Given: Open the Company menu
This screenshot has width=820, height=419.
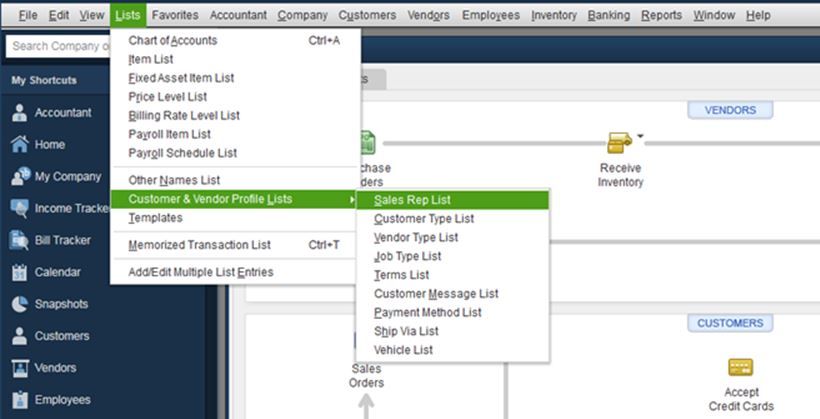Looking at the screenshot, I should [303, 16].
